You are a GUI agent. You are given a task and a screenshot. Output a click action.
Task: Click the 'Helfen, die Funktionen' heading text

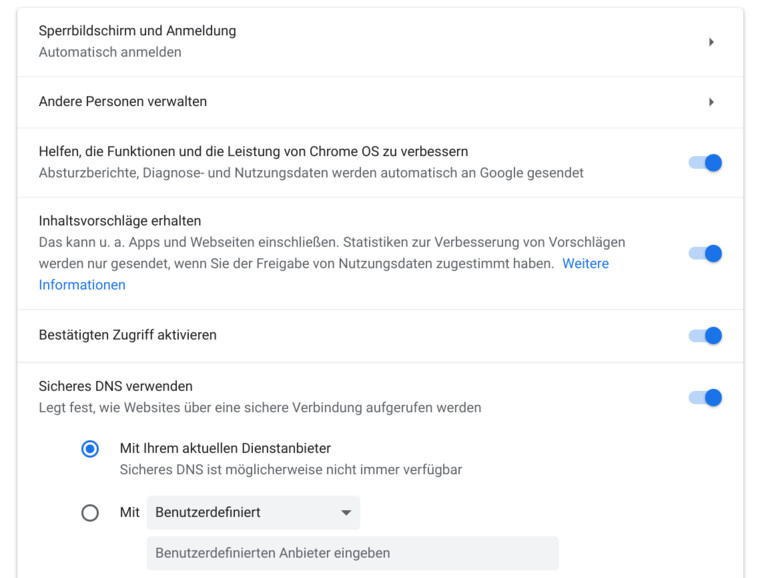coord(253,152)
